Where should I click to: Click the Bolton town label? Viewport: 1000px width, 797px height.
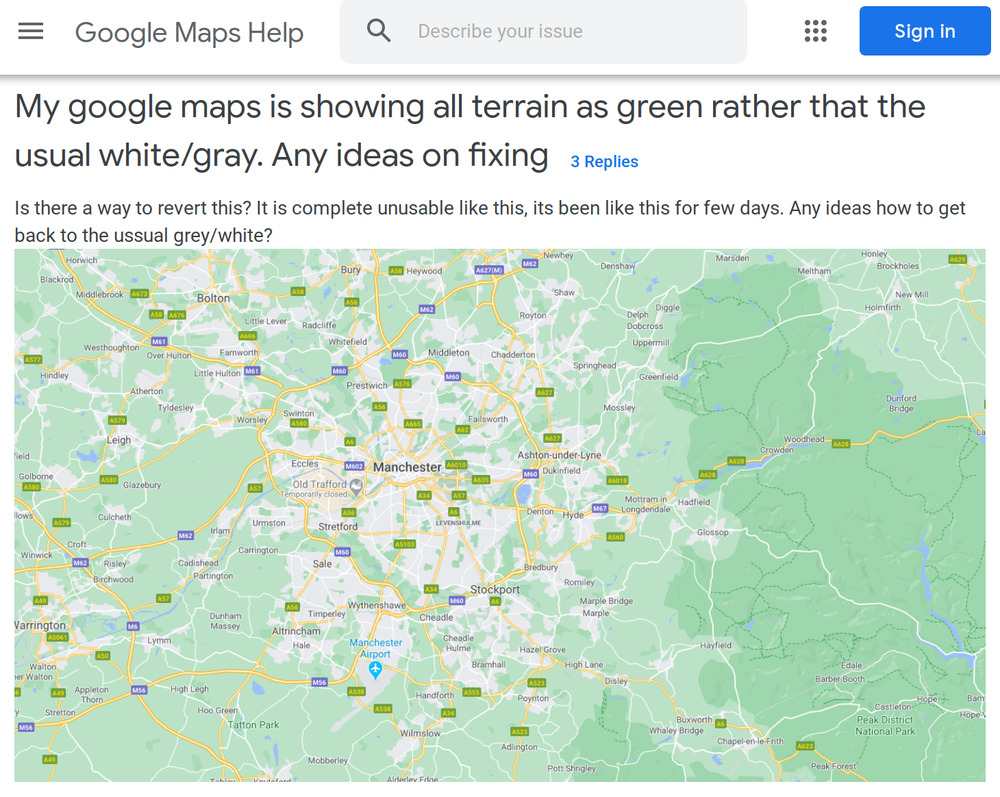213,298
